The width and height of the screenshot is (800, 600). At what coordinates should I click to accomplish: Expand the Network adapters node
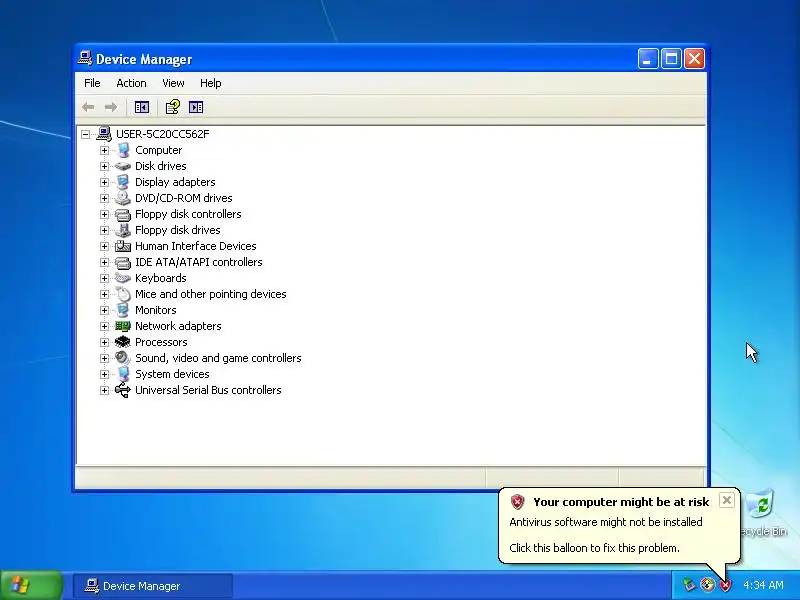point(105,326)
